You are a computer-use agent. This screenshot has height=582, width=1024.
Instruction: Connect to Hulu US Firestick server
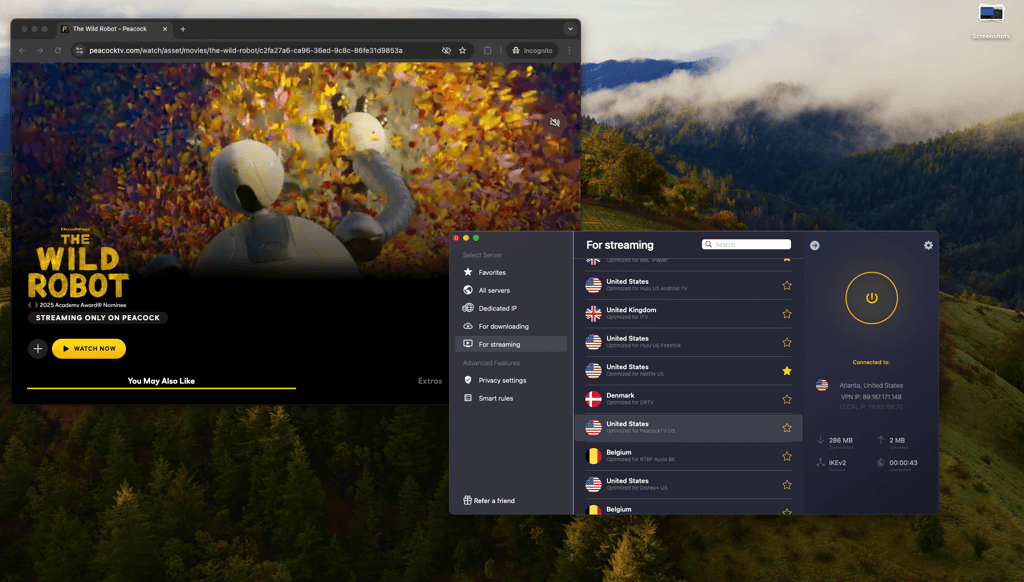688,342
